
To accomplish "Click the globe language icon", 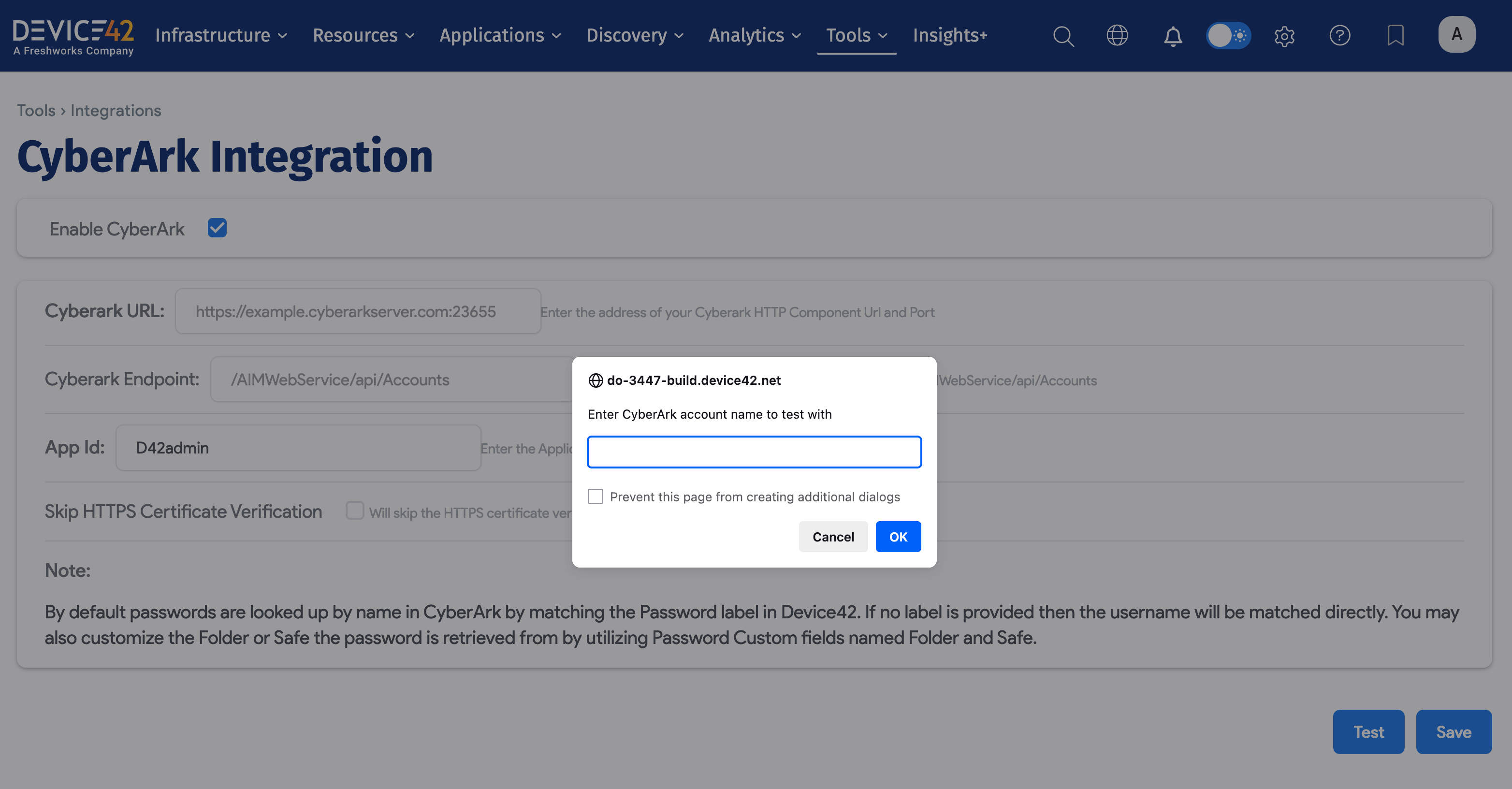I will [1118, 36].
